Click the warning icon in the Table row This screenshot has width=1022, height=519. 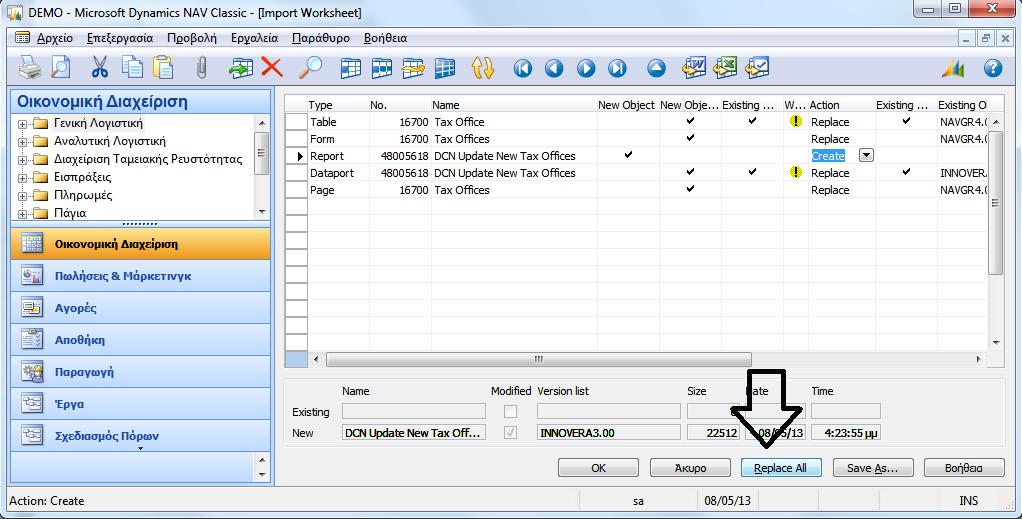coord(795,121)
